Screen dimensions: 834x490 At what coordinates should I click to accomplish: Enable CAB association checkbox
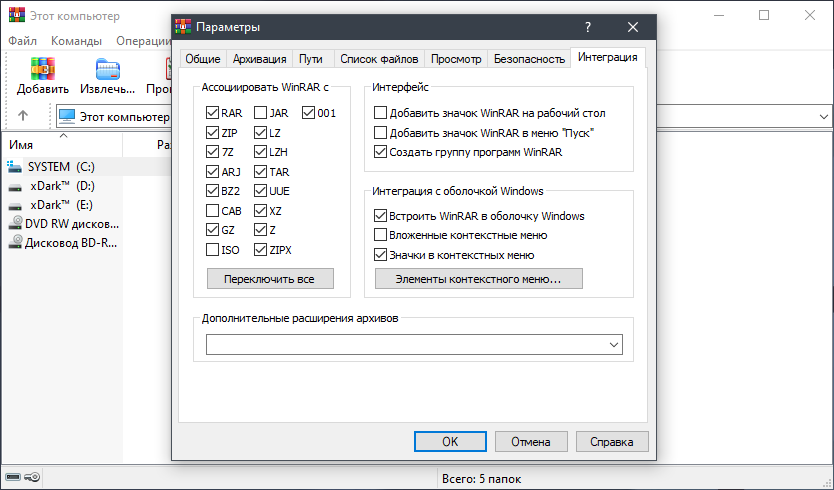click(x=212, y=211)
